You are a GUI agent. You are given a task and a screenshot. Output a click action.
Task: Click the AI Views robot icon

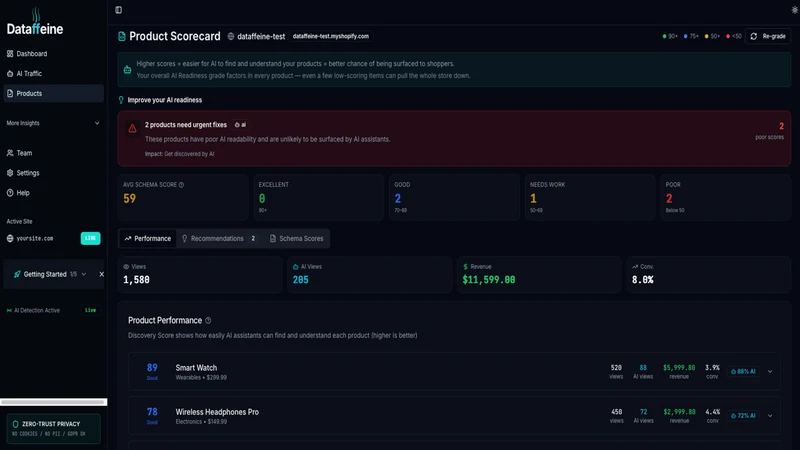click(x=295, y=267)
